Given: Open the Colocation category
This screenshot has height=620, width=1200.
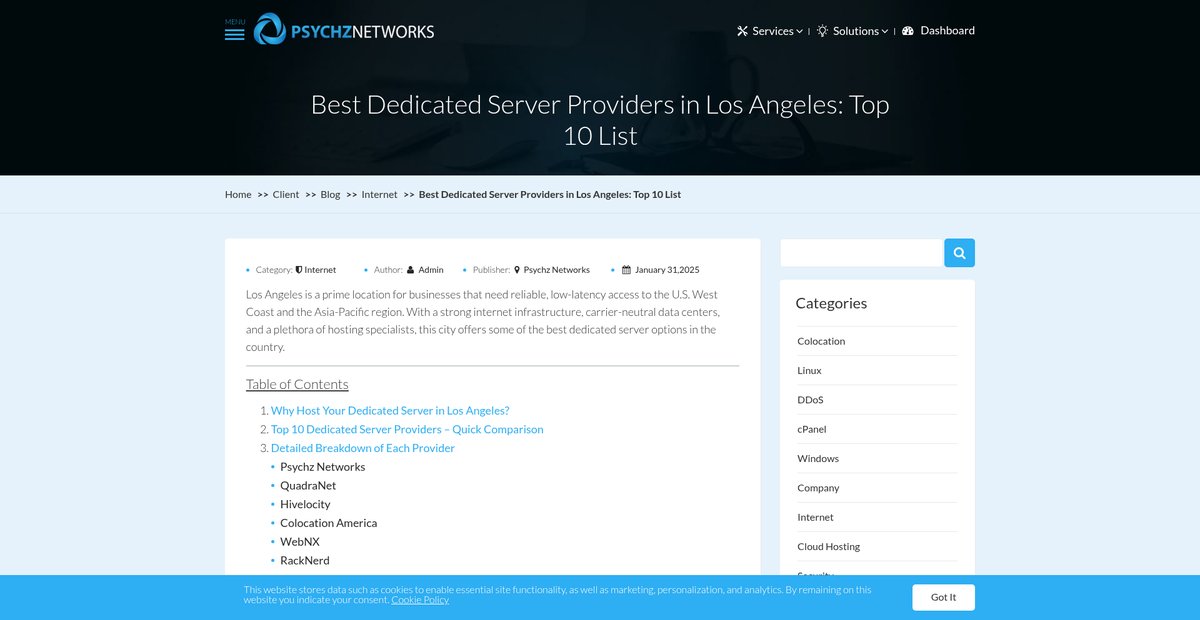Looking at the screenshot, I should 821,341.
